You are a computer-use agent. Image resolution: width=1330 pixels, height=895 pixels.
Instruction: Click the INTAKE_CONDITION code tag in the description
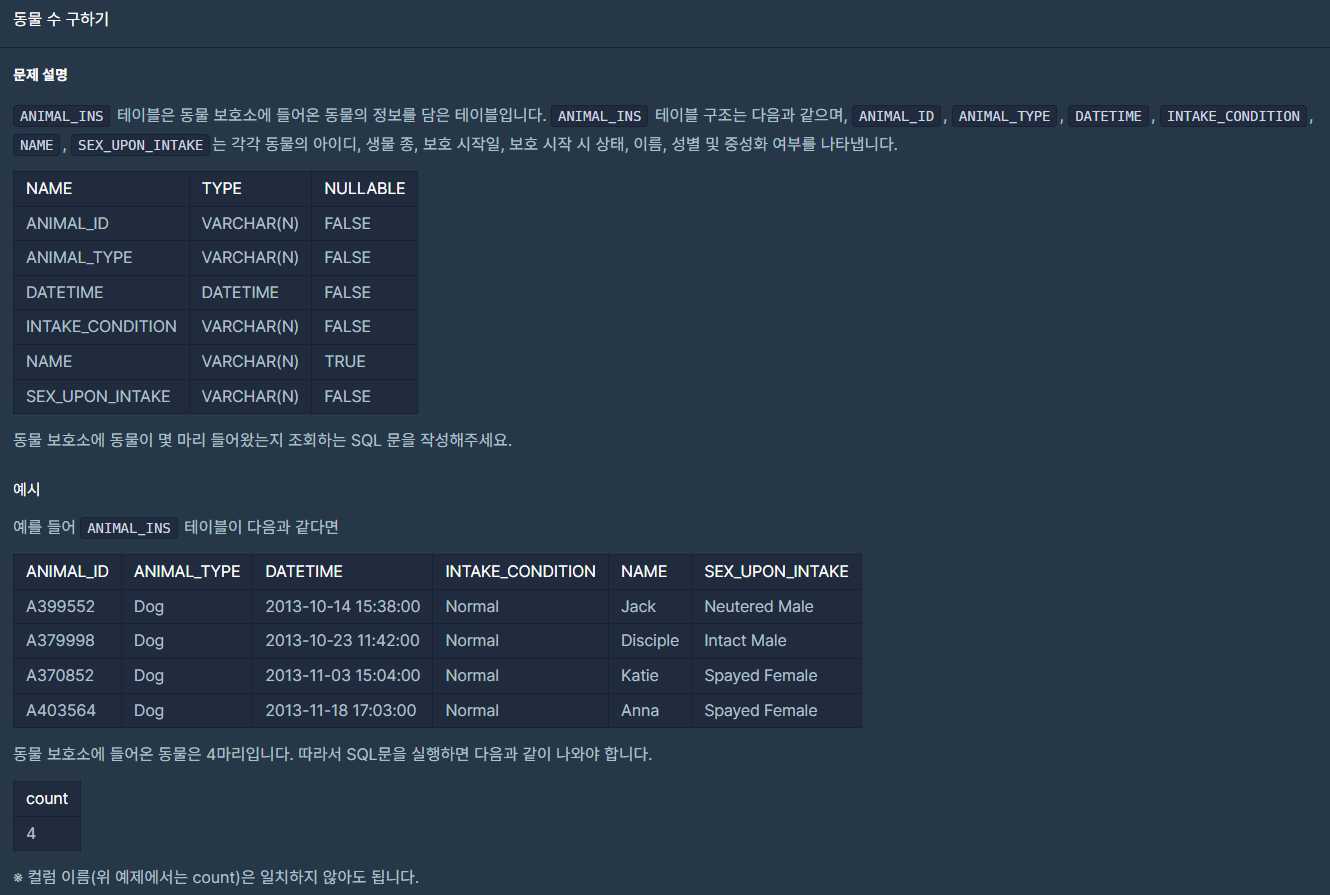[1233, 116]
